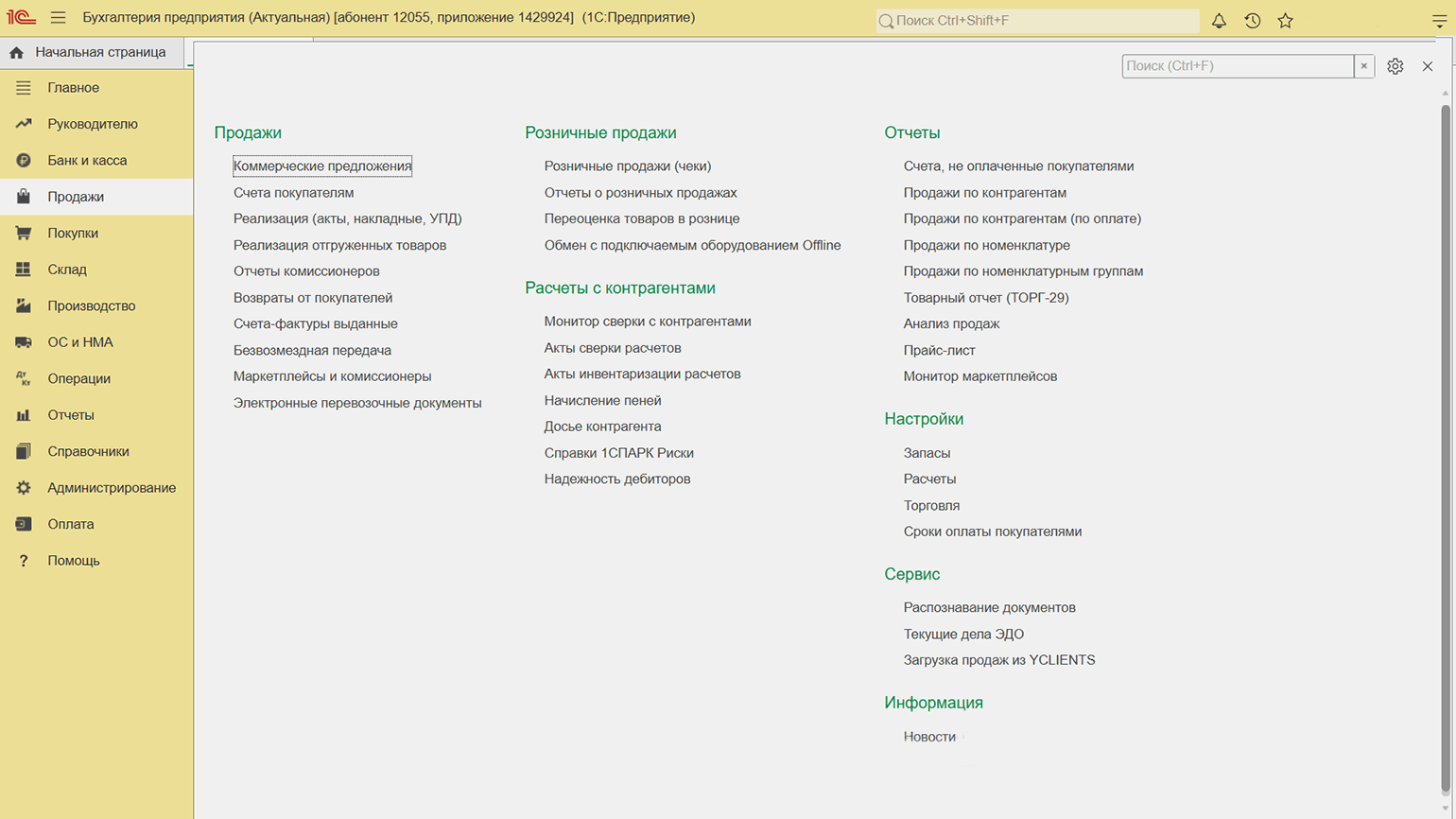The image size is (1456, 819).
Task: Switch to the Начальная страница tab
Action: tap(99, 53)
